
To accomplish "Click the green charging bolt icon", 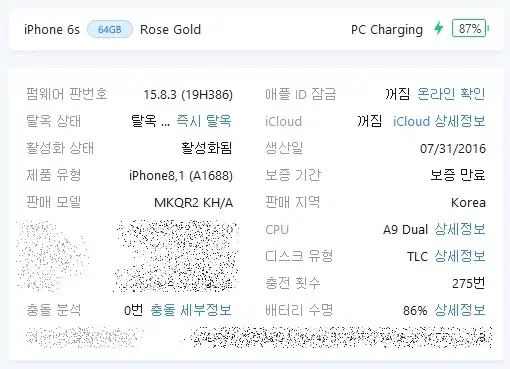I will tap(438, 29).
